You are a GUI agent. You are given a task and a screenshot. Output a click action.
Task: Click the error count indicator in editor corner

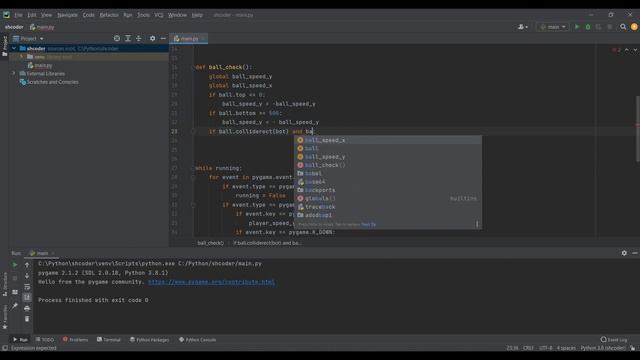pos(616,50)
